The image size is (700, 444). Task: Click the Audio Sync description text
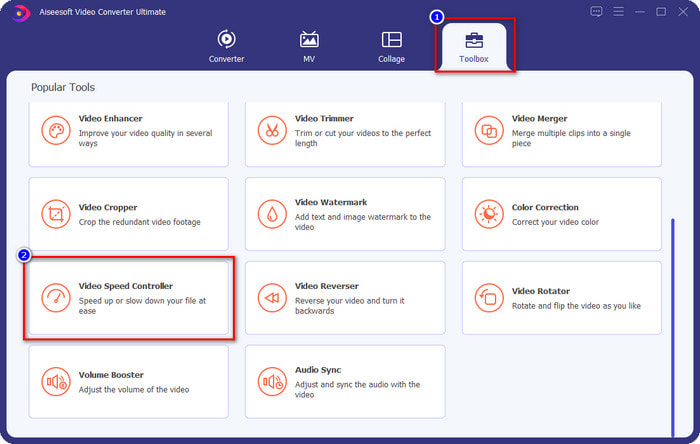[x=357, y=389]
